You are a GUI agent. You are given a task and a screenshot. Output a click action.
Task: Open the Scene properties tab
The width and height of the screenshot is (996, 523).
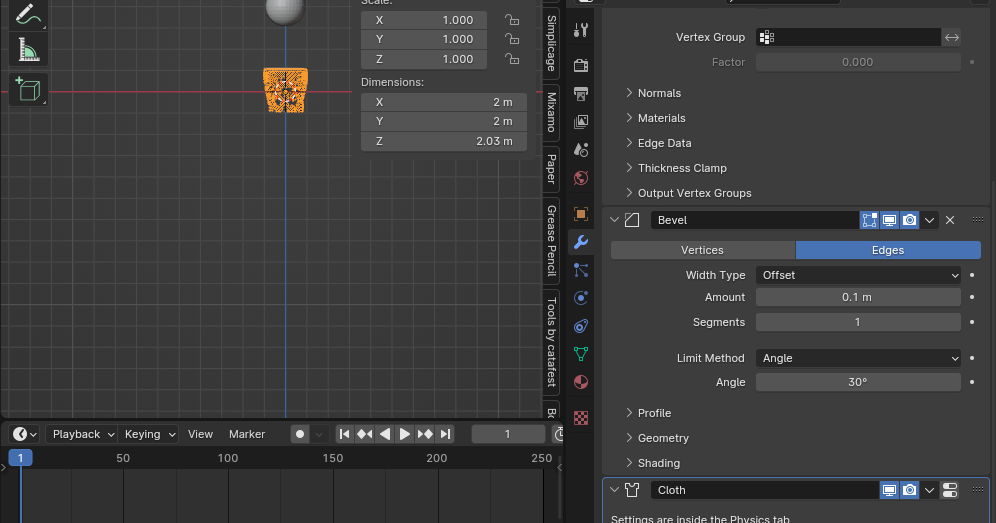click(581, 149)
